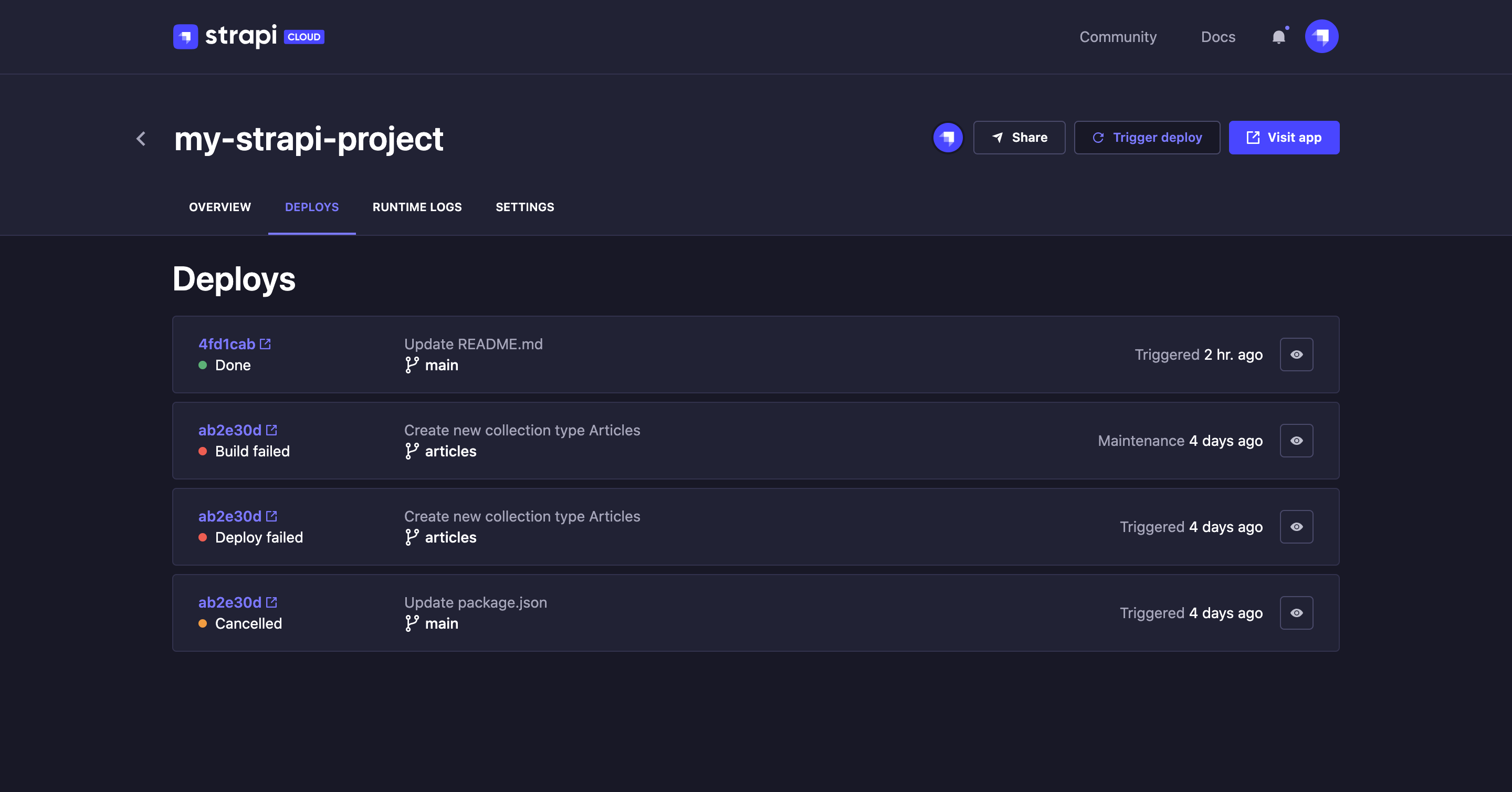The width and height of the screenshot is (1512, 792).
Task: Switch to the Runtime Logs tab
Action: click(417, 206)
